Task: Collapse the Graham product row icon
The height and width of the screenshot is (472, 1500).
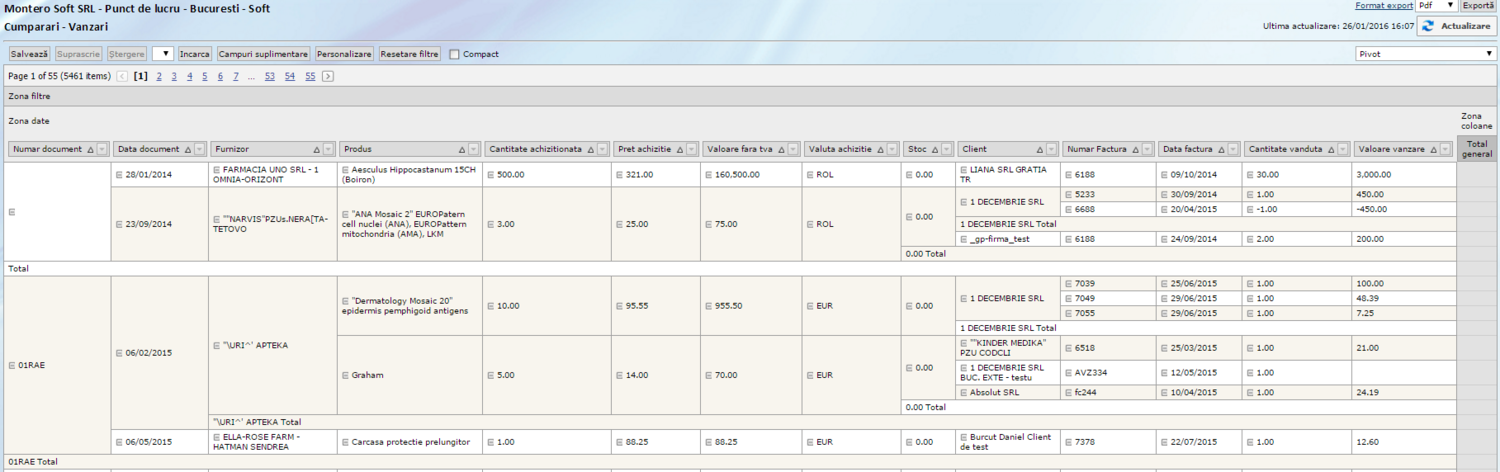Action: point(345,375)
